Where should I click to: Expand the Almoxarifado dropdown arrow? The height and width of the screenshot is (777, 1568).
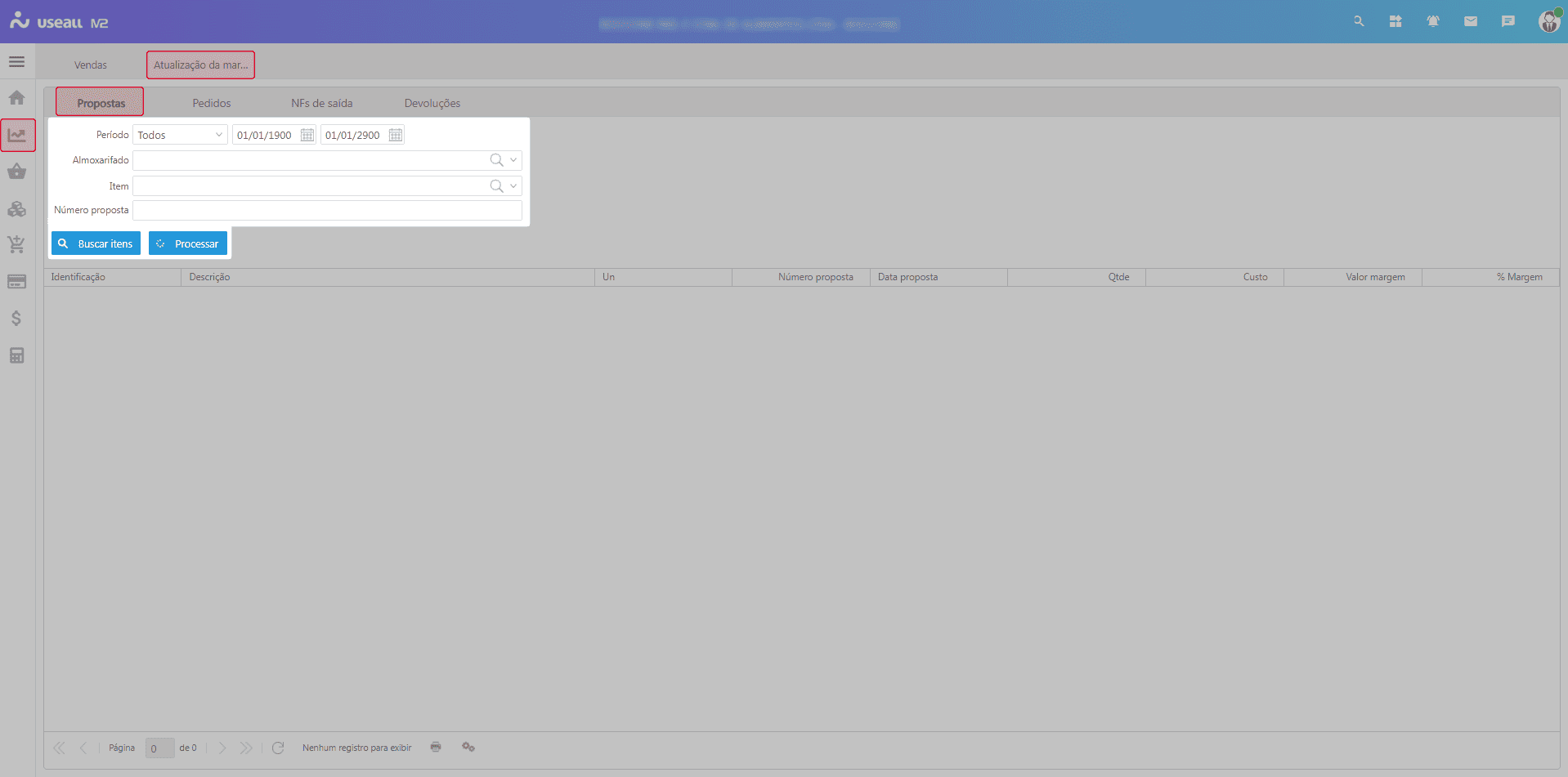[x=513, y=160]
